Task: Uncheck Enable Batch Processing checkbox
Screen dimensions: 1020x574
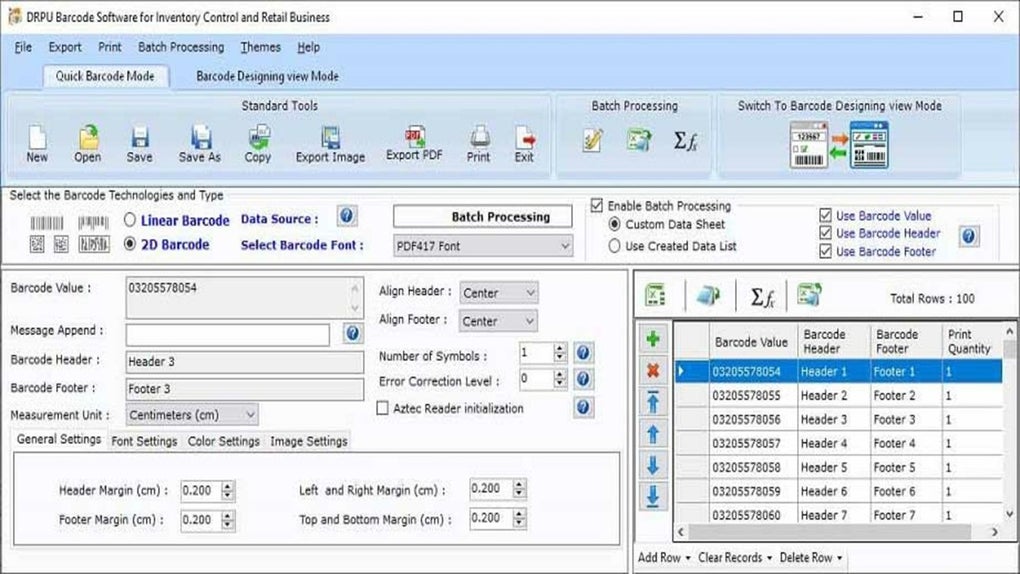Action: (597, 206)
